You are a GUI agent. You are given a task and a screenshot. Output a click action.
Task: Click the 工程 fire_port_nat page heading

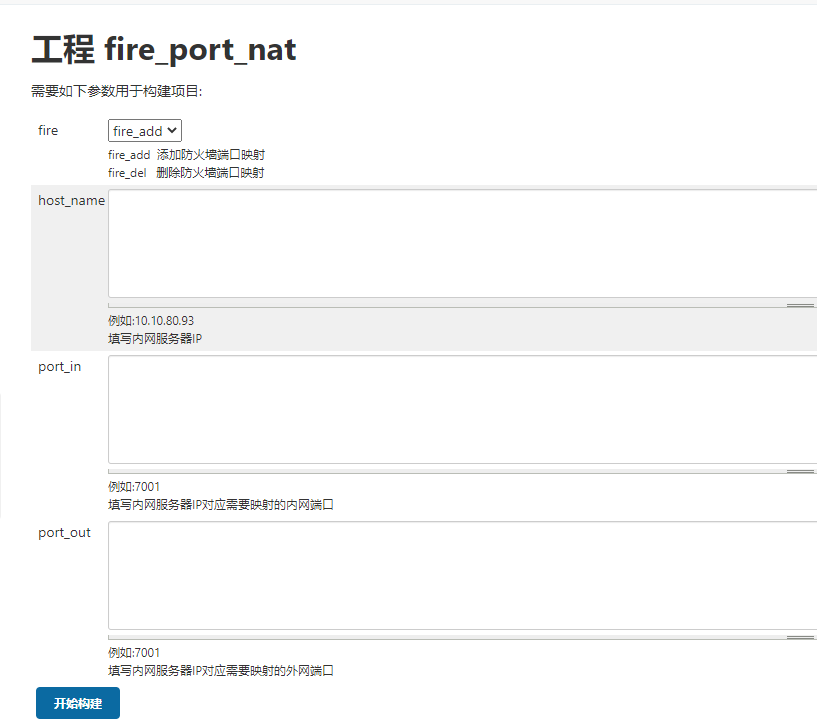pyautogui.click(x=164, y=49)
